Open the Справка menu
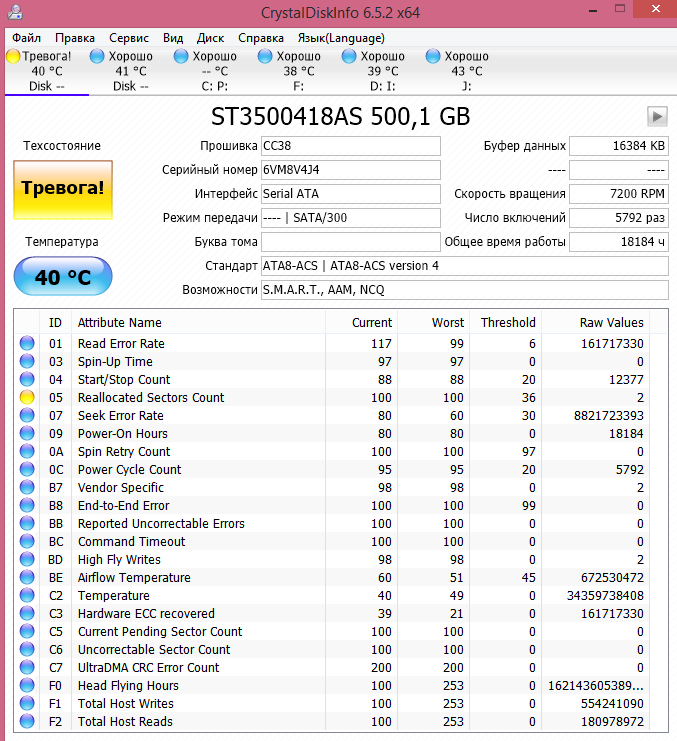This screenshot has width=677, height=741. (261, 38)
